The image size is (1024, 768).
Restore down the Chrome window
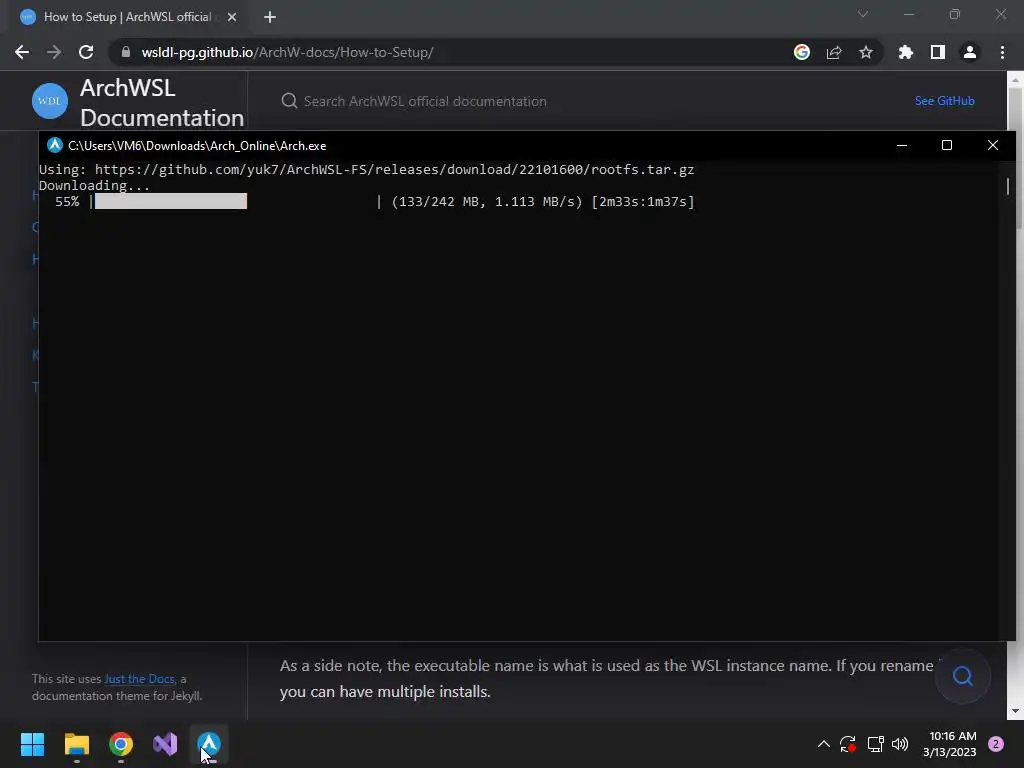[x=955, y=14]
